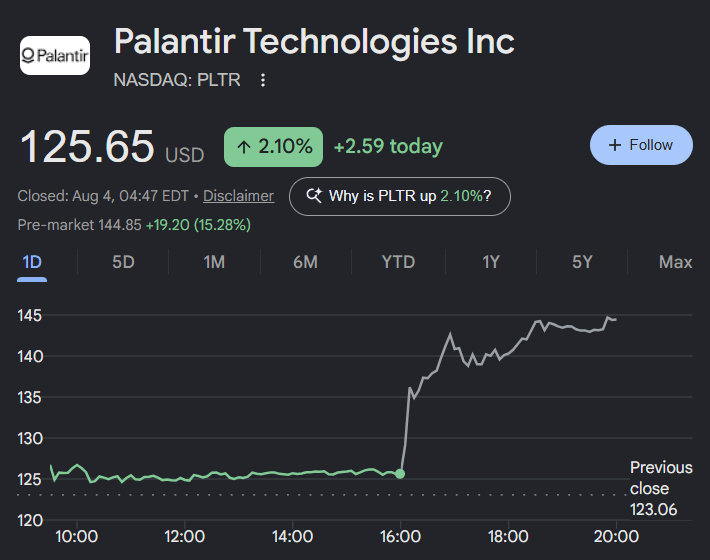Click the Previous close 123.06 label
Screen dimensions: 710x560
[x=661, y=488]
